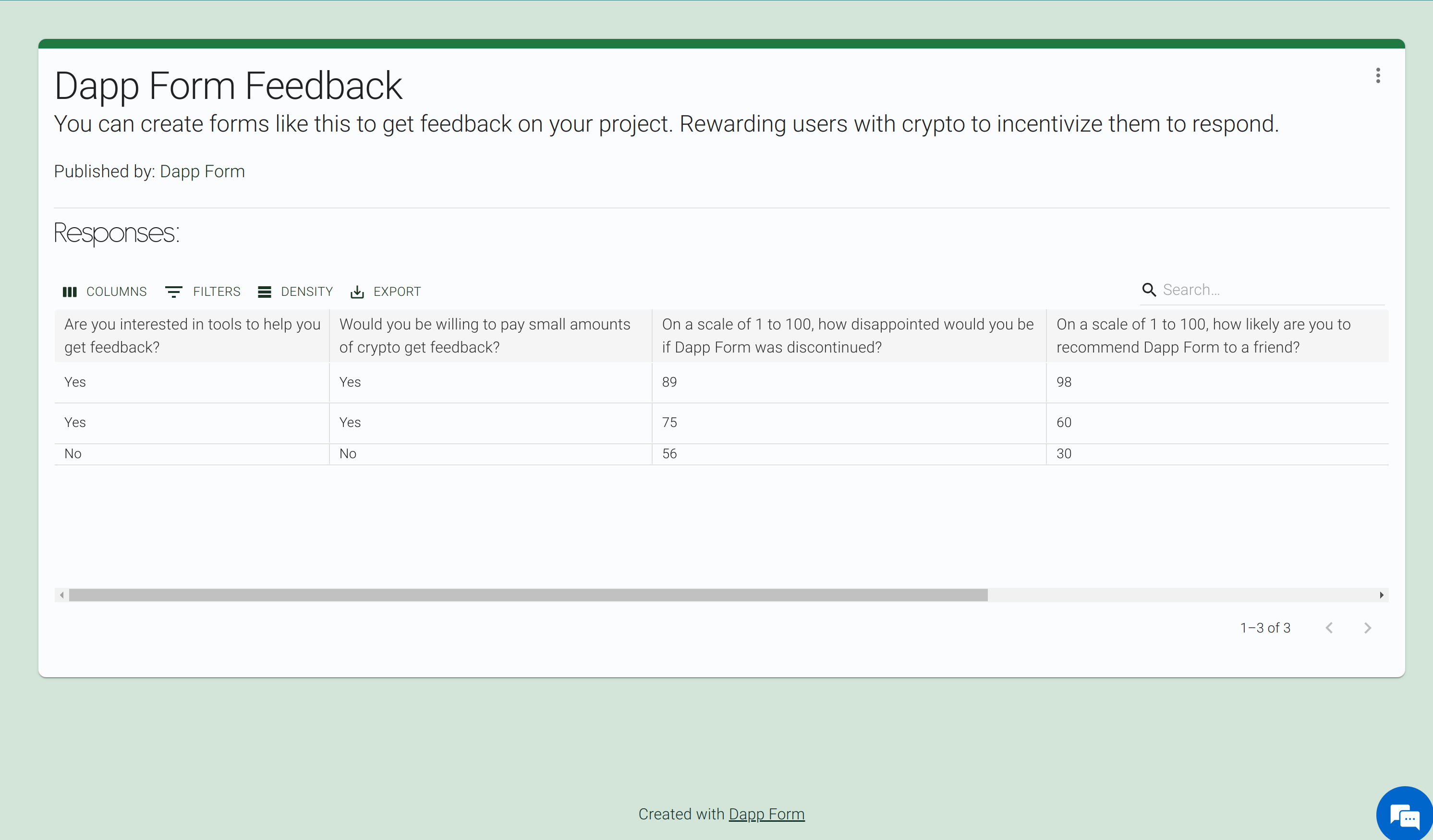
Task: Click the left scrollbar arrow
Action: pos(61,595)
